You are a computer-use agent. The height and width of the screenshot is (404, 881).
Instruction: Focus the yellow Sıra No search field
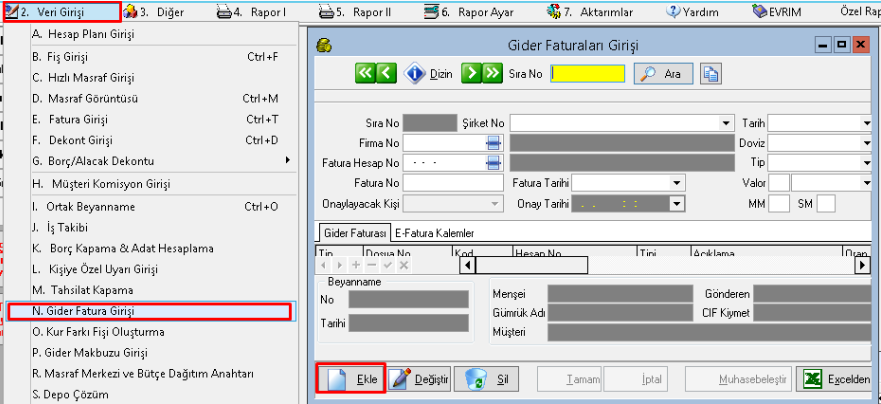point(588,74)
